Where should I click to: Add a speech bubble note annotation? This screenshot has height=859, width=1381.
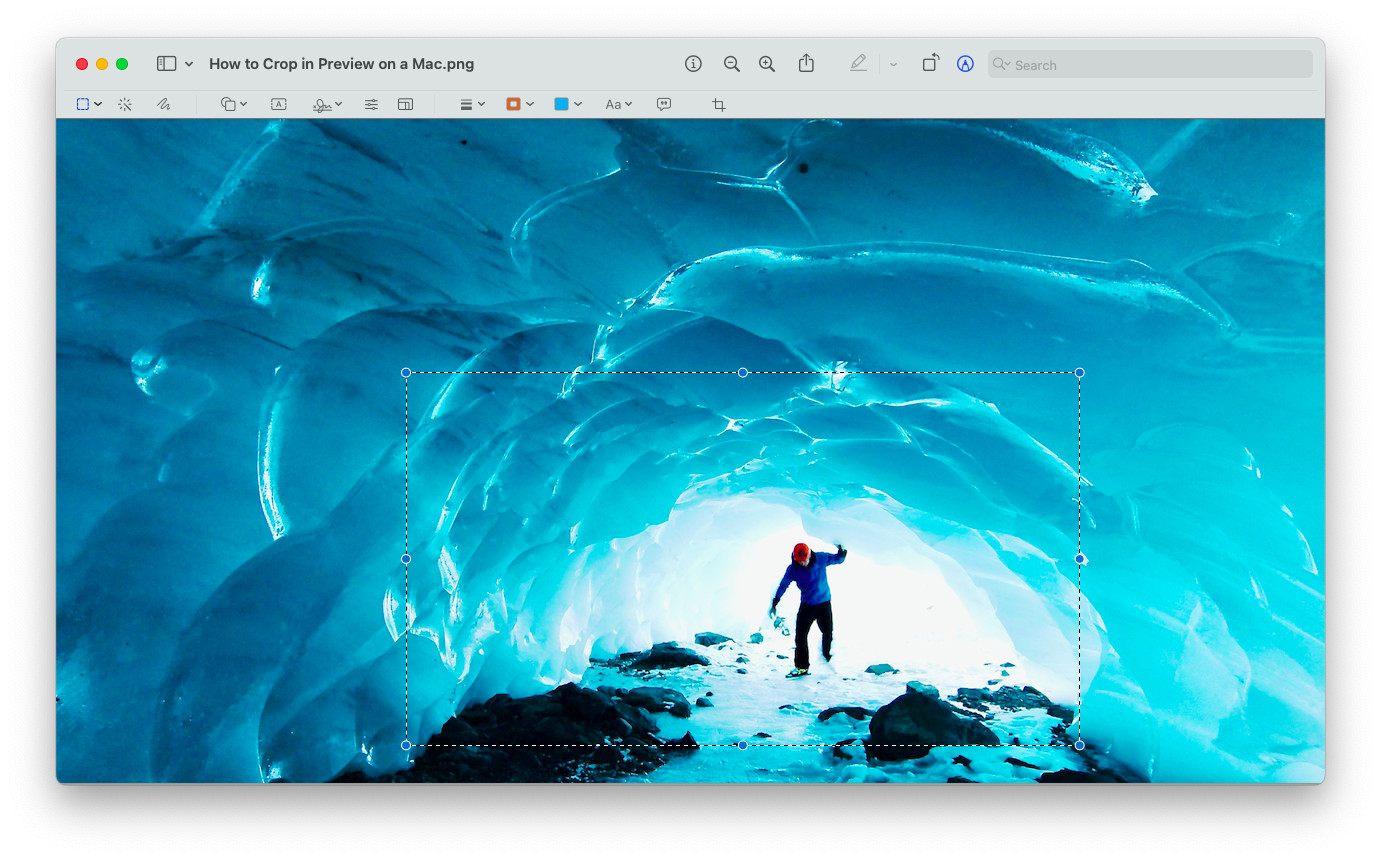click(x=664, y=104)
